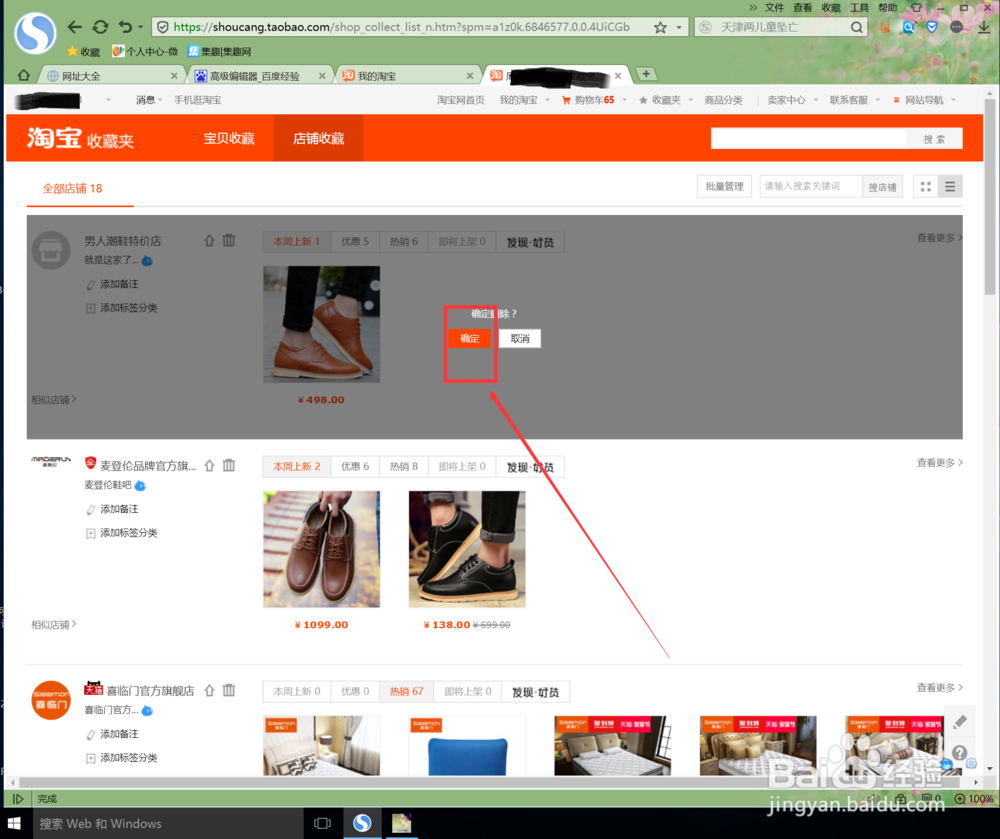Click 添加备注 under 麦登伦品牌官方旗舰店

[119, 509]
